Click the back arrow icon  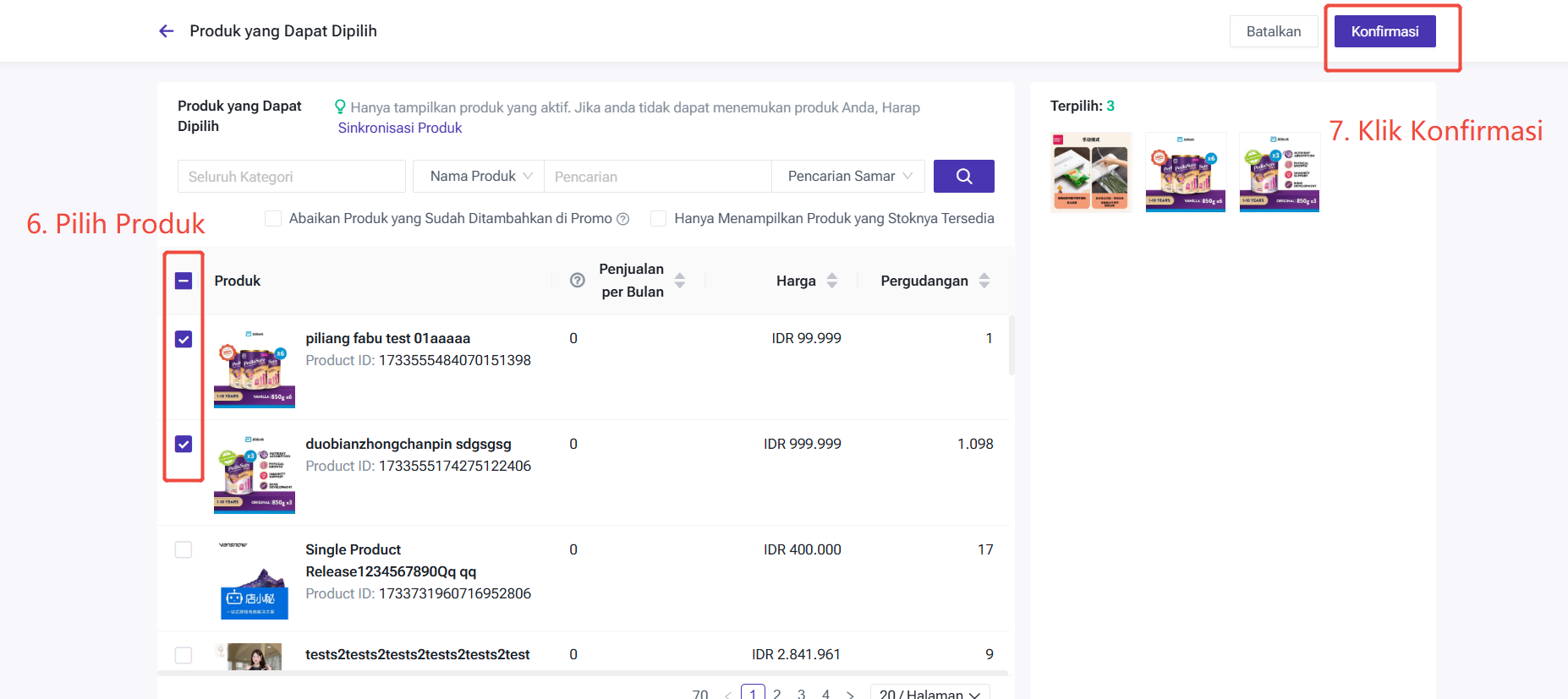[x=167, y=31]
